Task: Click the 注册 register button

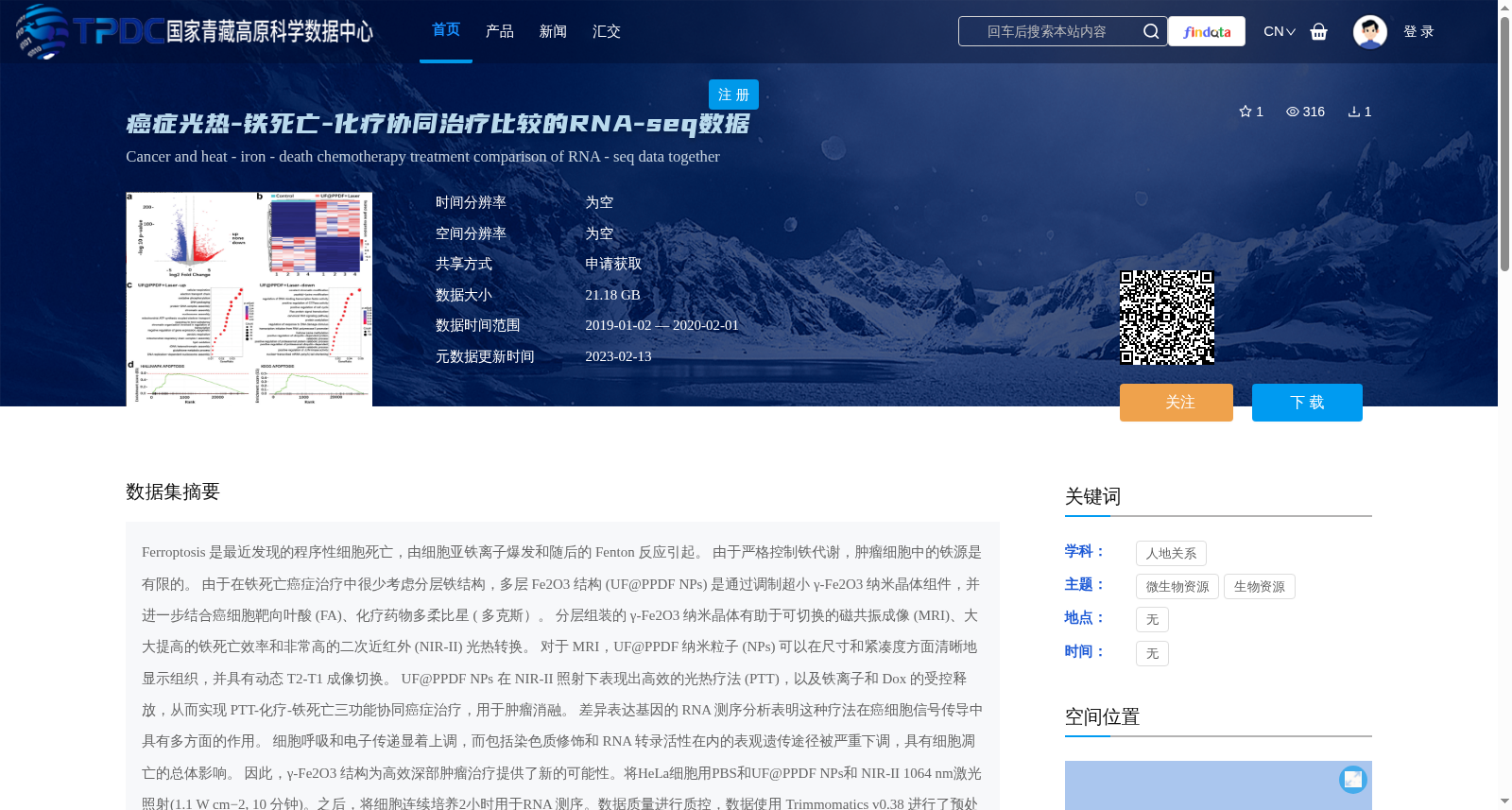Action: tap(733, 95)
